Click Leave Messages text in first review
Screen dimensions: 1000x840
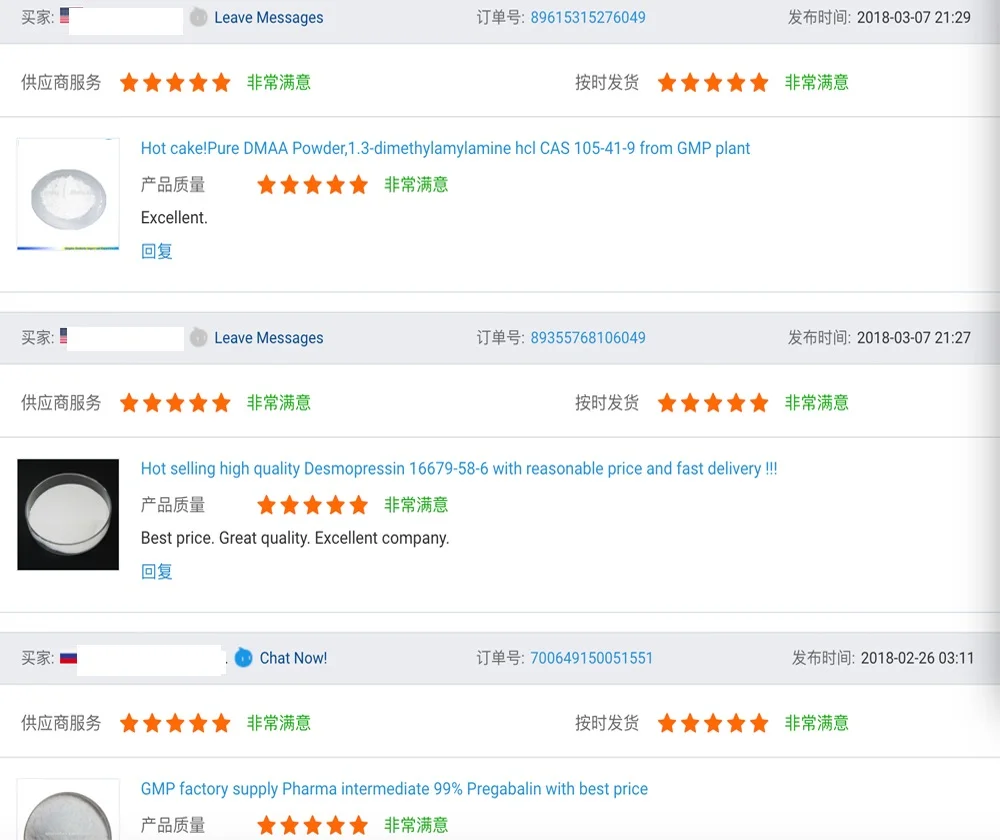tap(268, 17)
